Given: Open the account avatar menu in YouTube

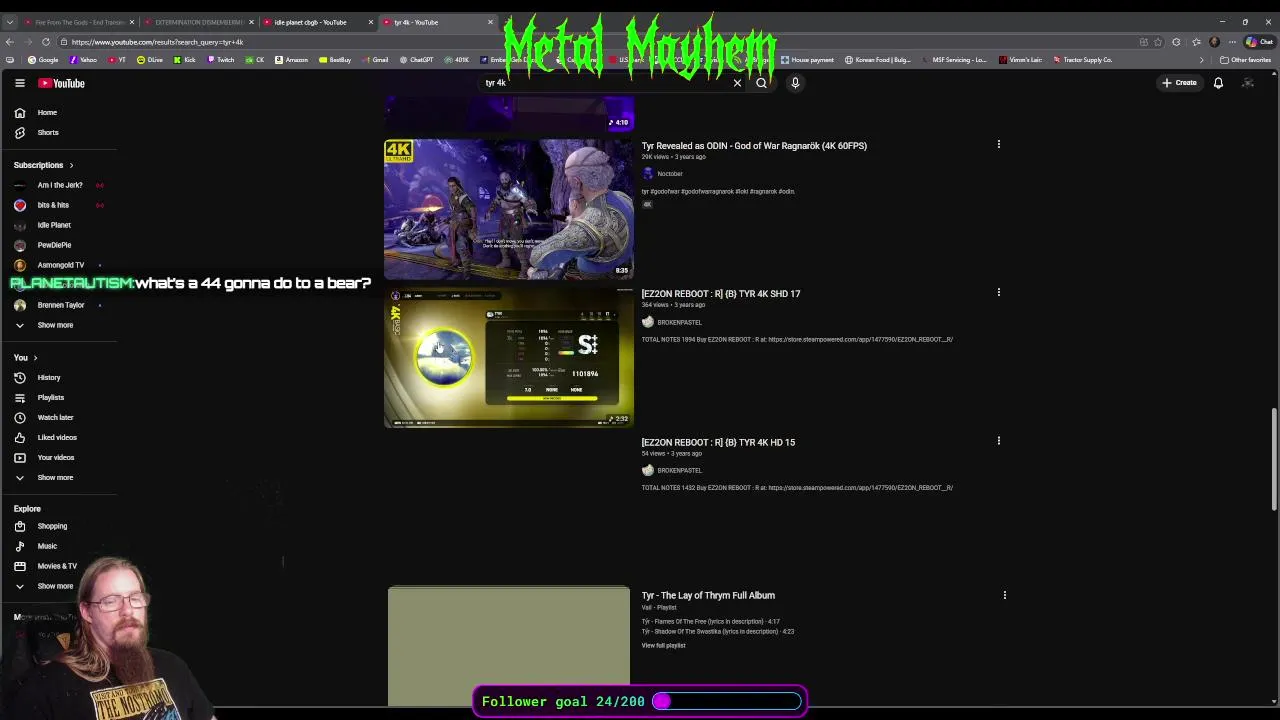Looking at the screenshot, I should (1248, 83).
